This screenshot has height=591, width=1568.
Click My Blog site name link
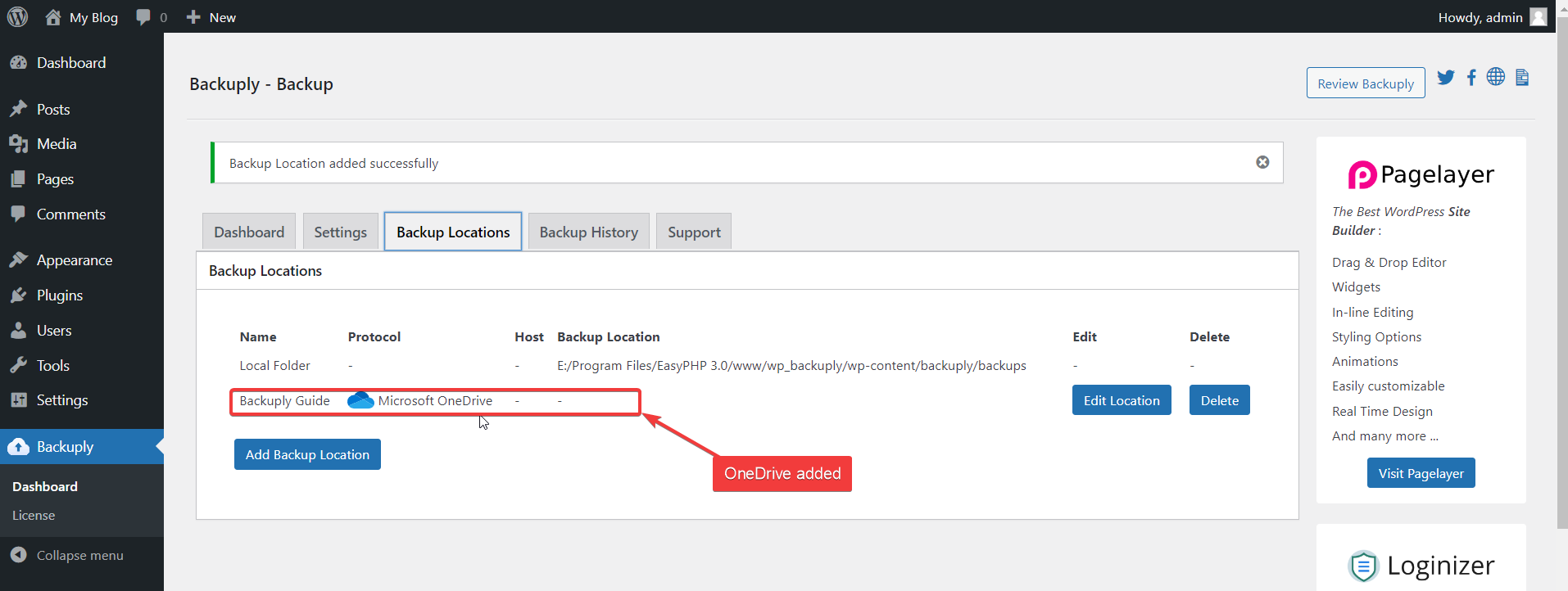pos(93,17)
